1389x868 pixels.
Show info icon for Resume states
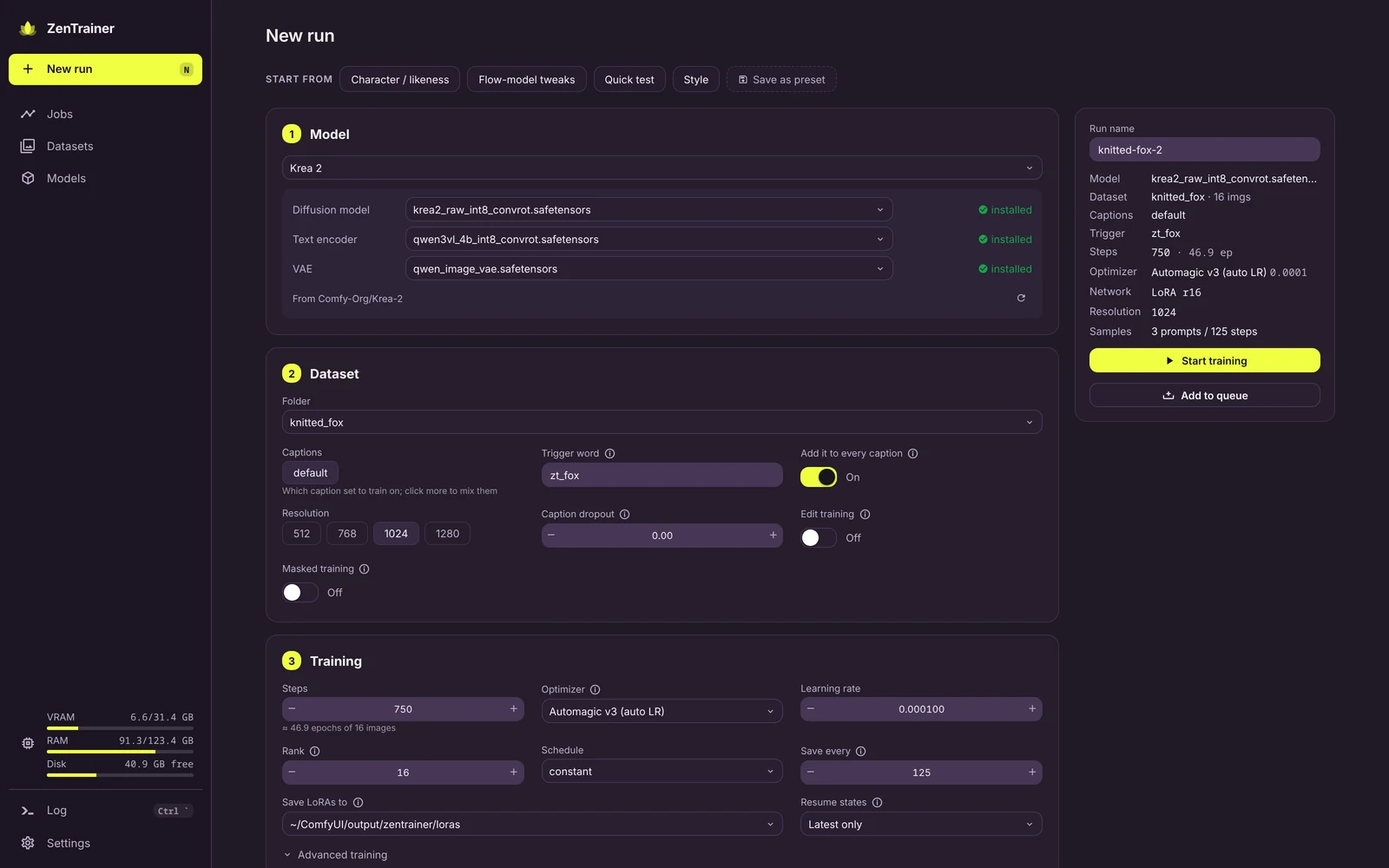click(x=877, y=802)
